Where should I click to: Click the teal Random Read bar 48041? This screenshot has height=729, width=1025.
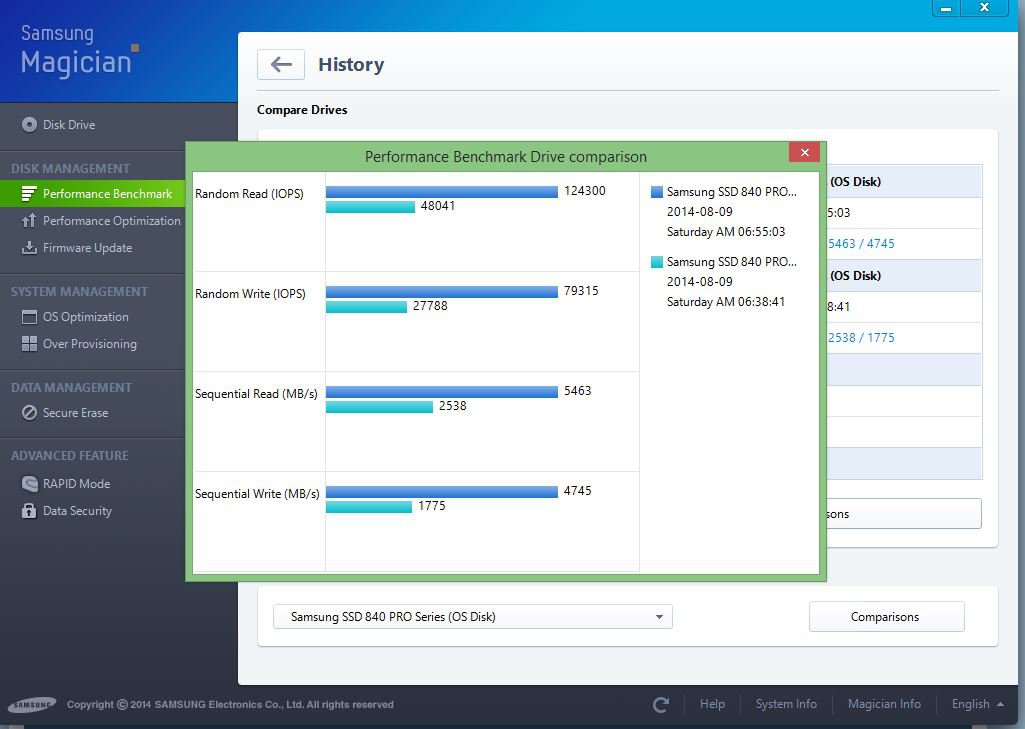[371, 207]
